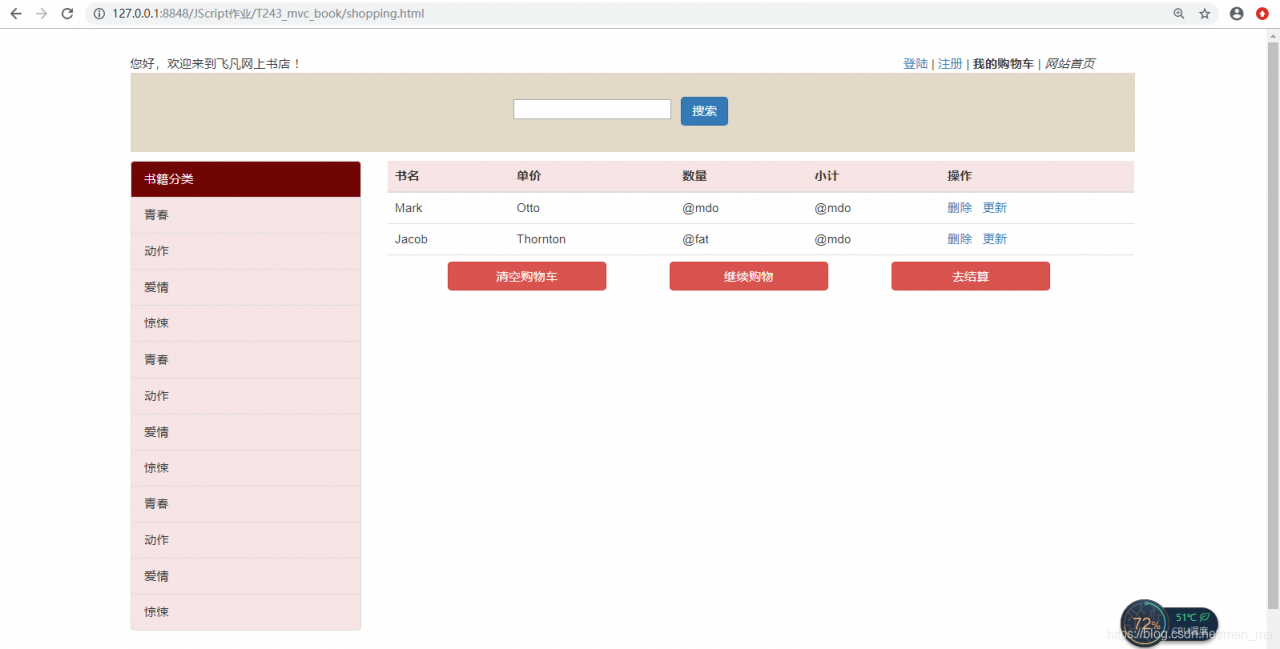This screenshot has width=1280, height=649.
Task: Delete the Jacob row with 删除
Action: [959, 239]
